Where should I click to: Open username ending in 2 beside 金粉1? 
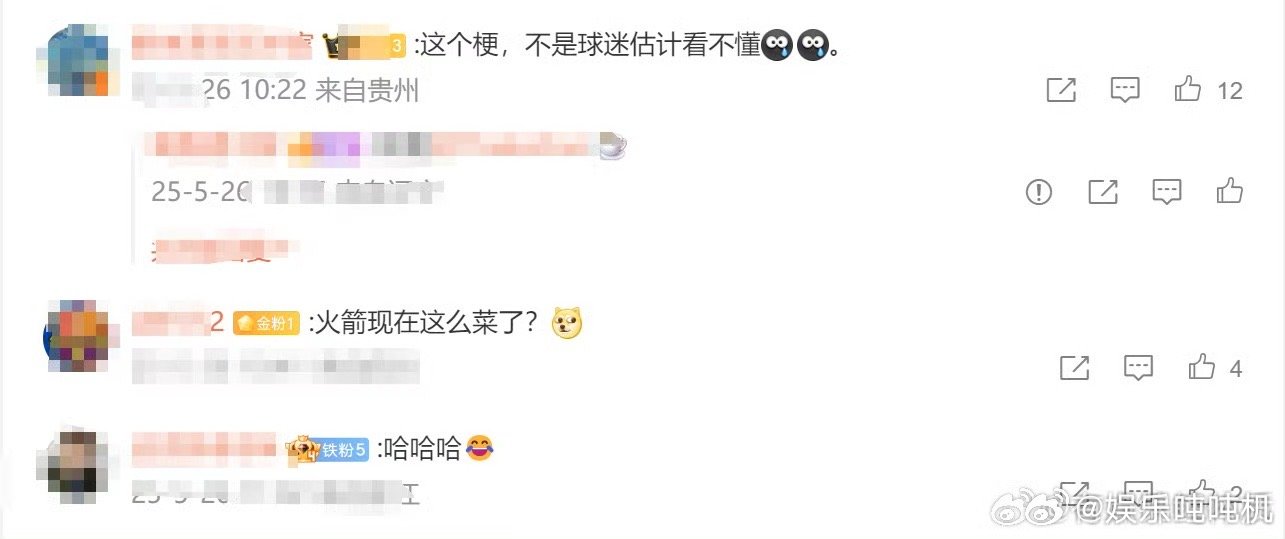178,322
